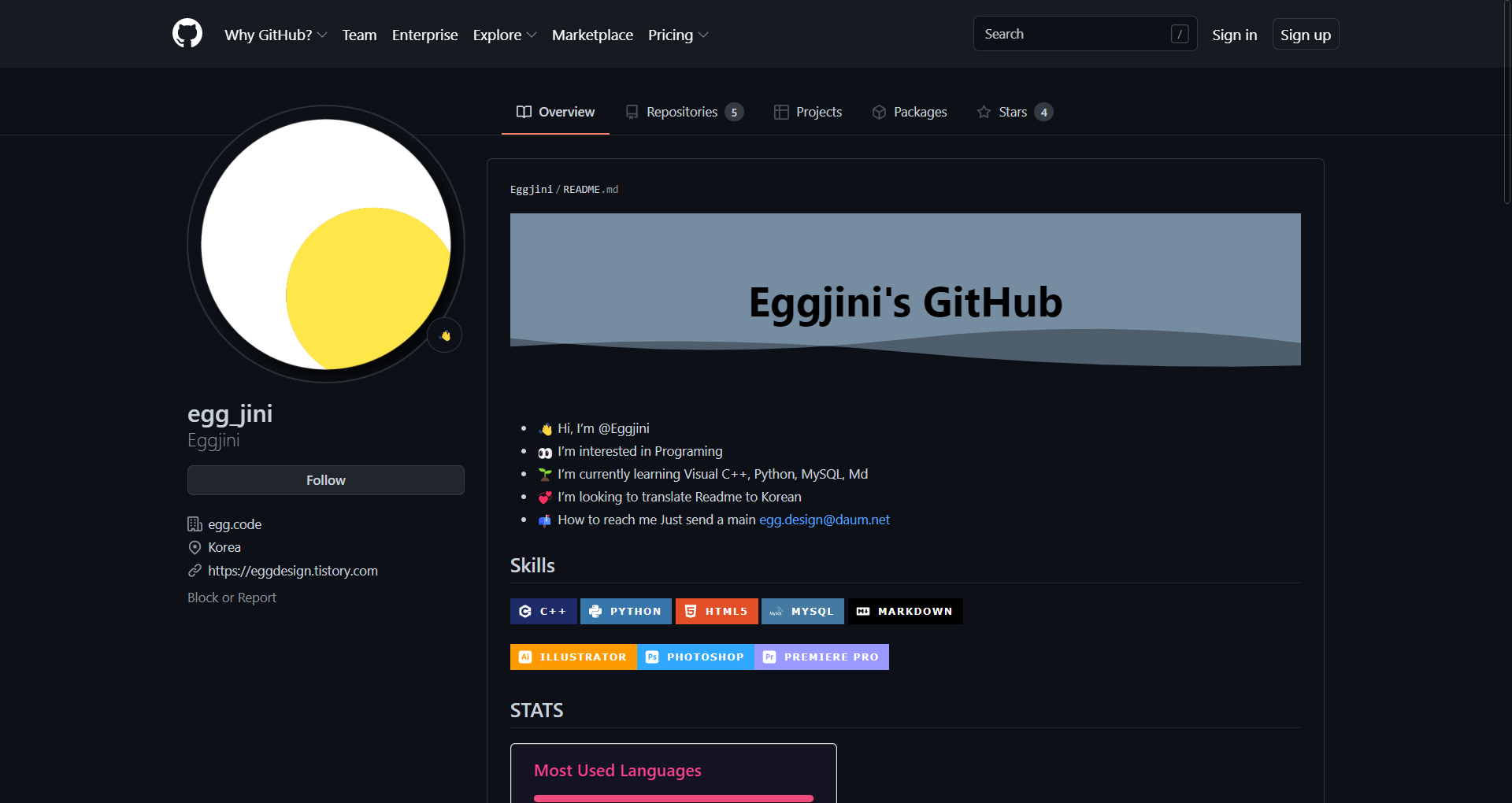The image size is (1512, 803).
Task: Click the translate Readme to Korean line
Action: pos(669,497)
